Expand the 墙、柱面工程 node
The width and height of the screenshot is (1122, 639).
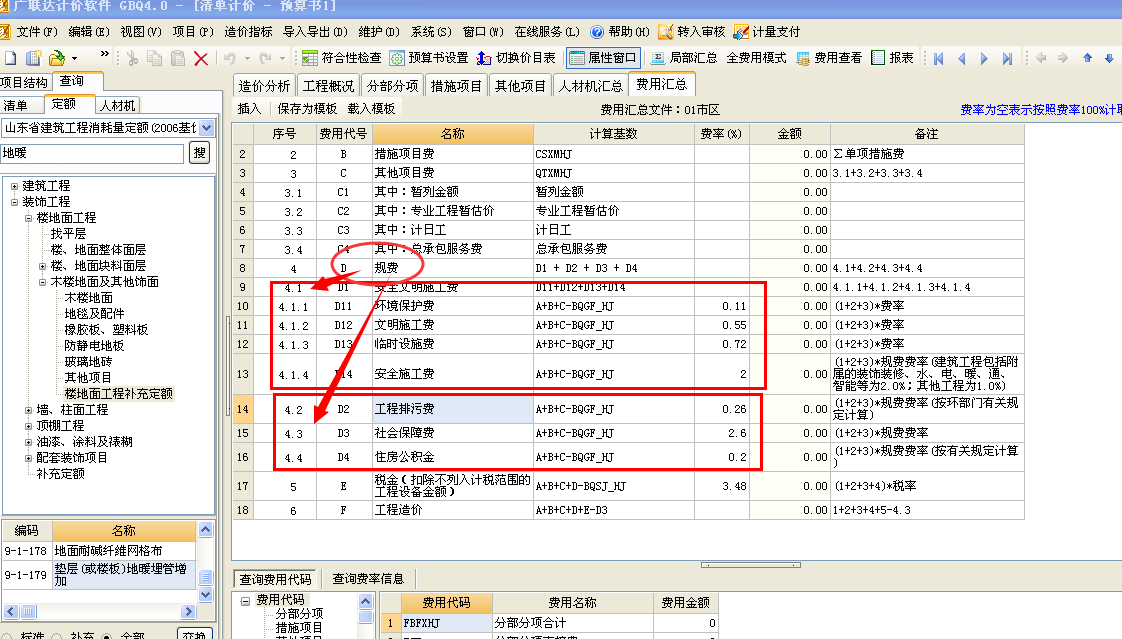(x=29, y=410)
